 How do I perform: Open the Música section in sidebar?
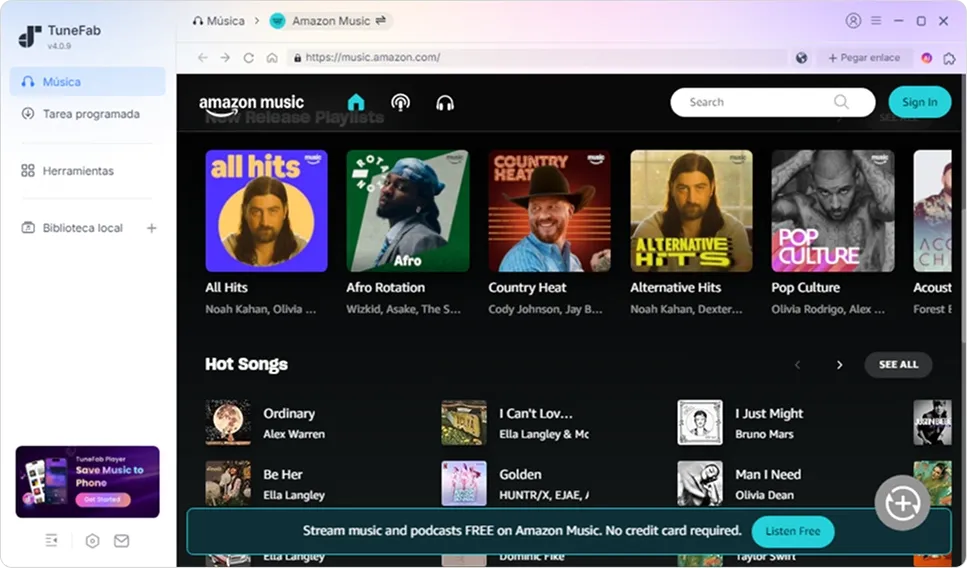point(88,81)
